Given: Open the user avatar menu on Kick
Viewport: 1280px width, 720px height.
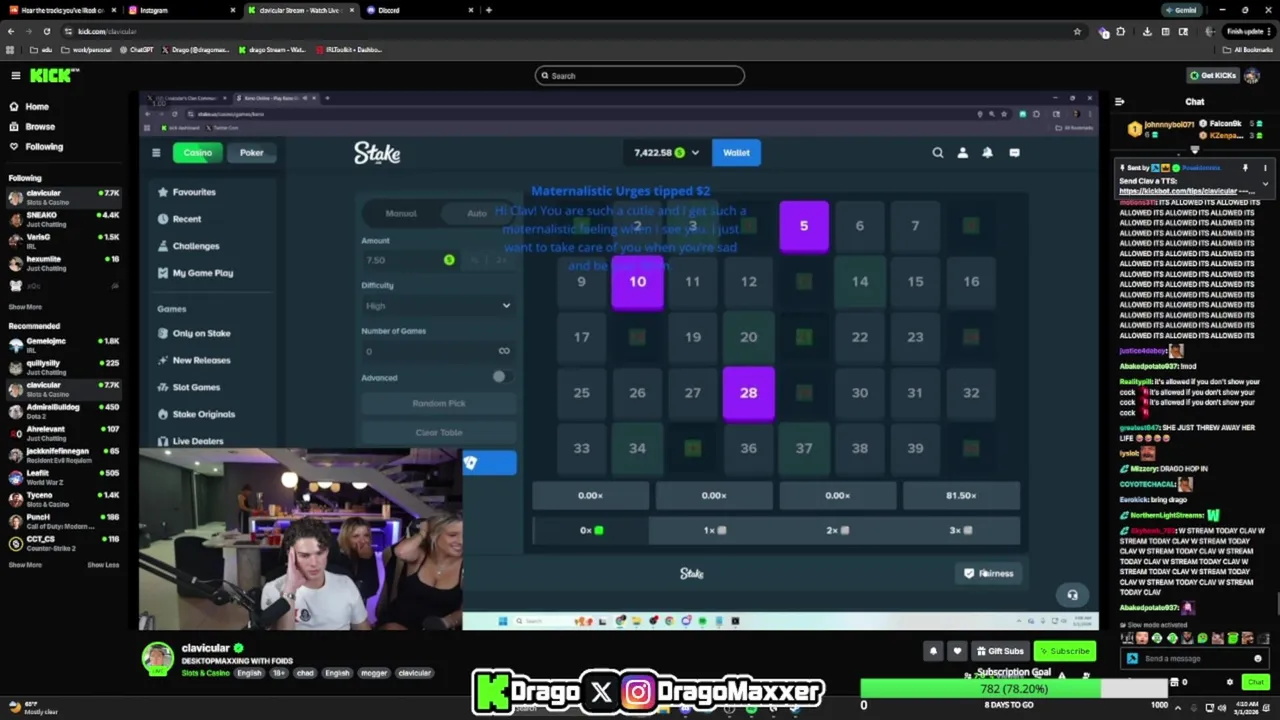Looking at the screenshot, I should pos(1253,76).
